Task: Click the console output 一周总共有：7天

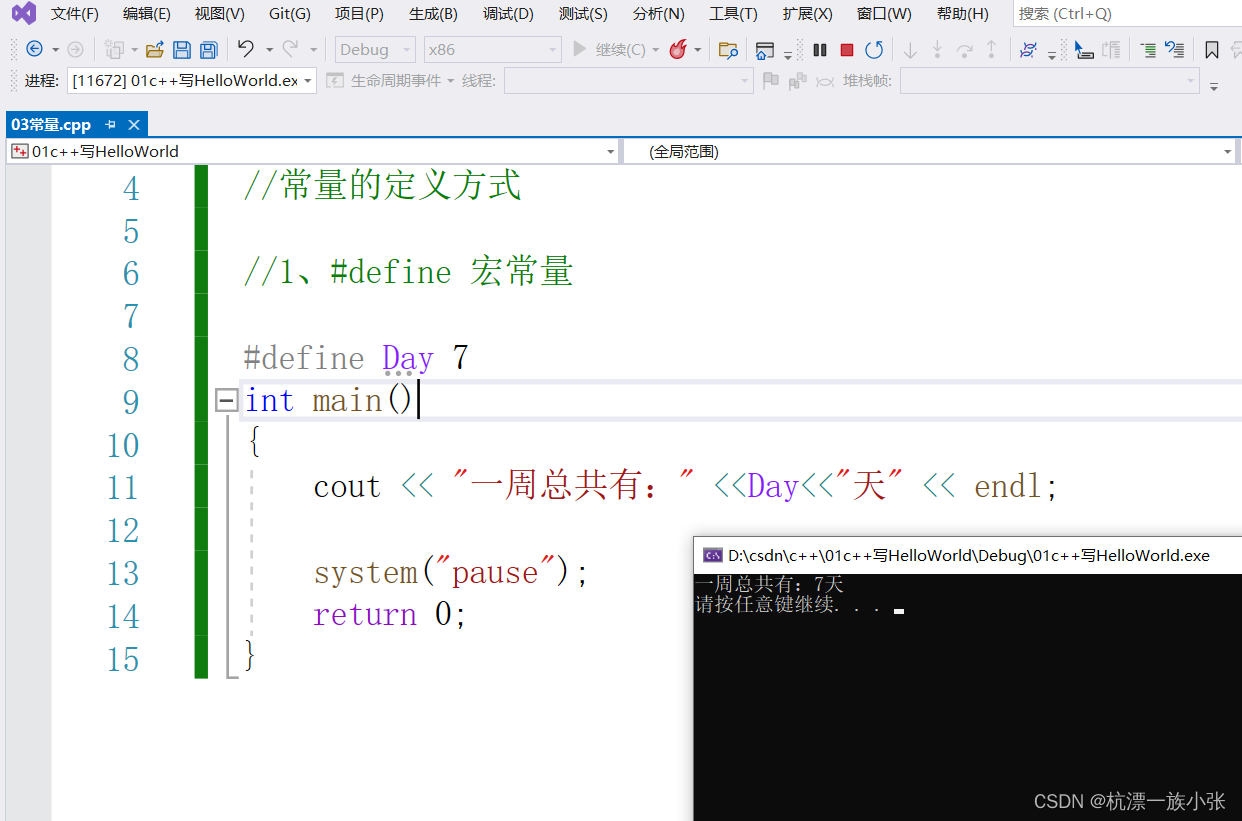Action: pos(770,584)
